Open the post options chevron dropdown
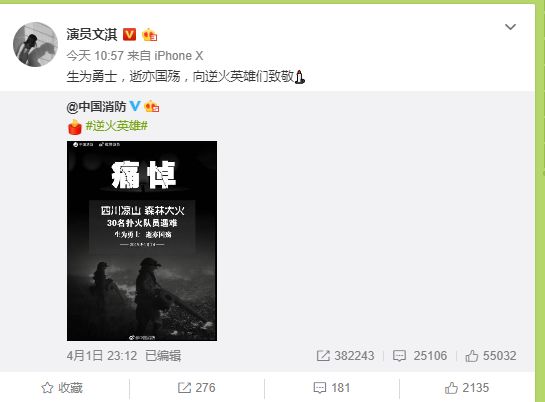The height and width of the screenshot is (402, 545). (510, 27)
